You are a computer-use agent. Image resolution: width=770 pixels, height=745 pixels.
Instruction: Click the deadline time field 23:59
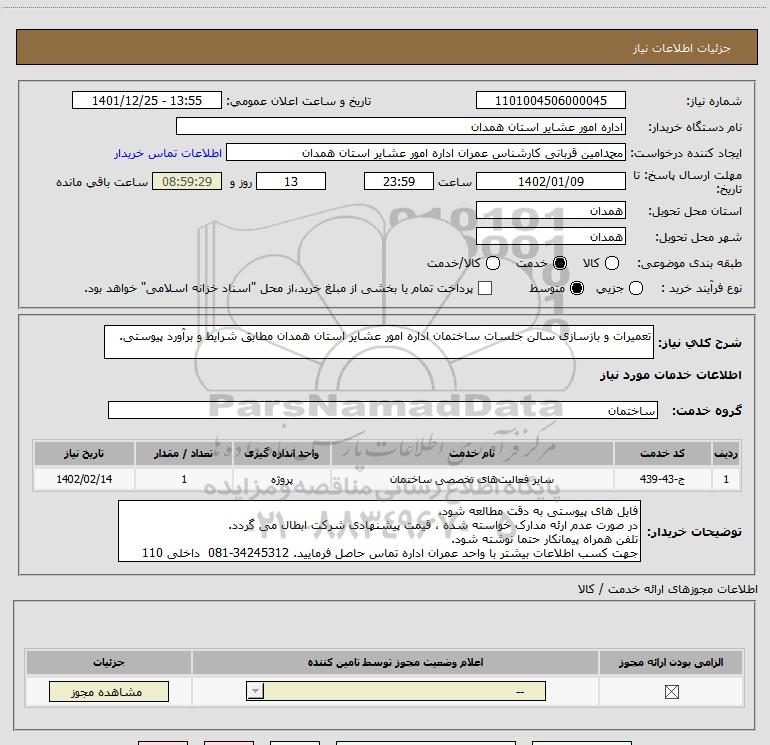click(399, 181)
